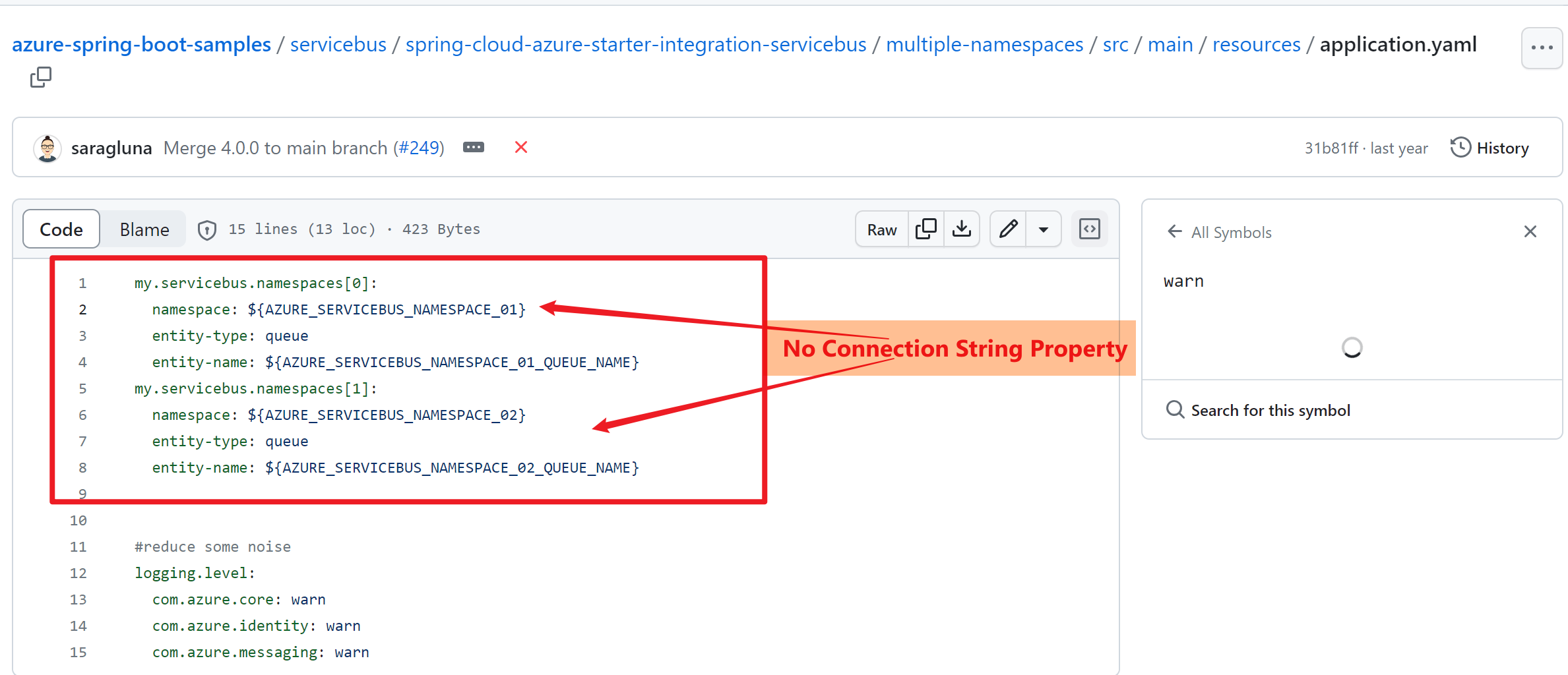Click the Raw button

881,229
